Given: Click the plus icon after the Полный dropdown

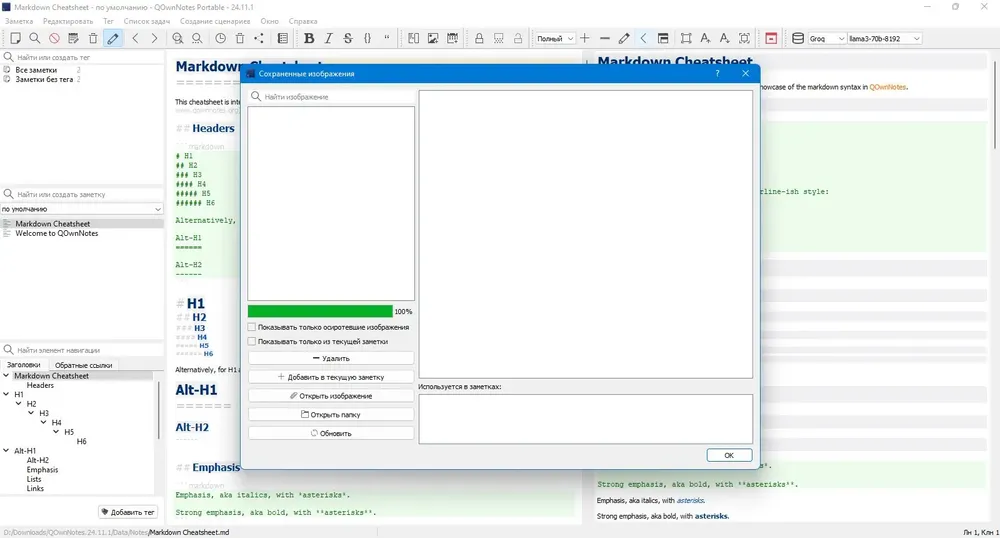Looking at the screenshot, I should (585, 38).
